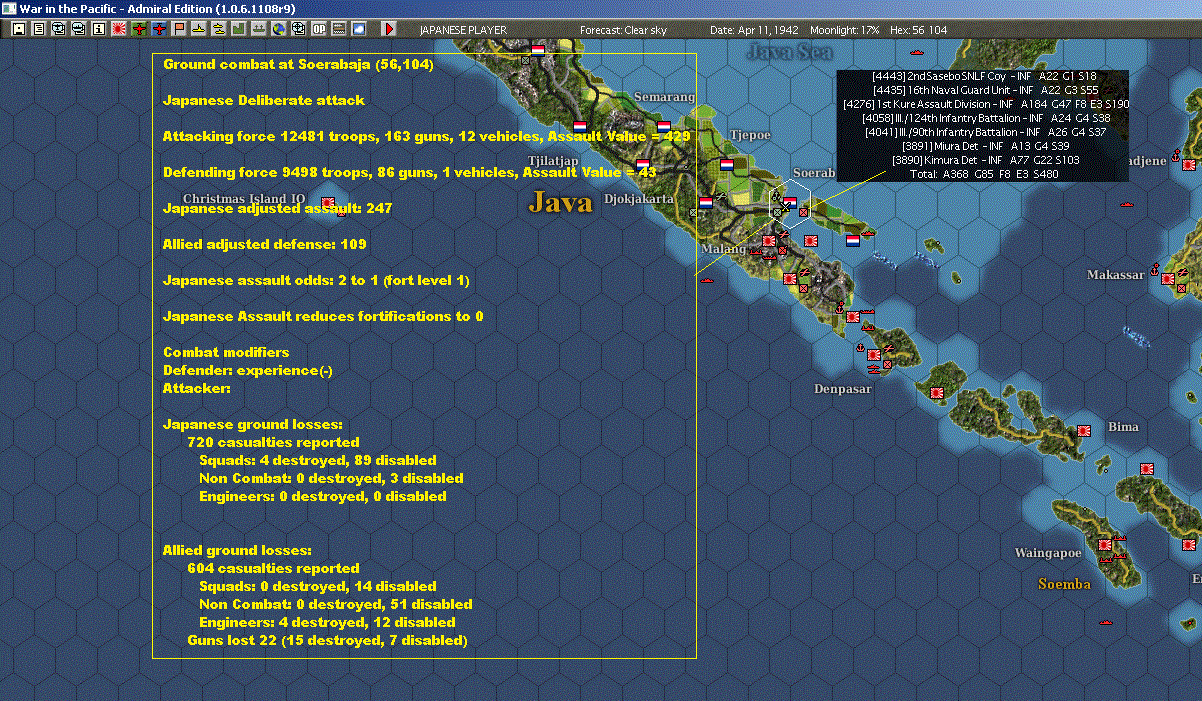This screenshot has width=1202, height=701.
Task: Click the 1st Kure Assault Division line
Action: (x=986, y=104)
